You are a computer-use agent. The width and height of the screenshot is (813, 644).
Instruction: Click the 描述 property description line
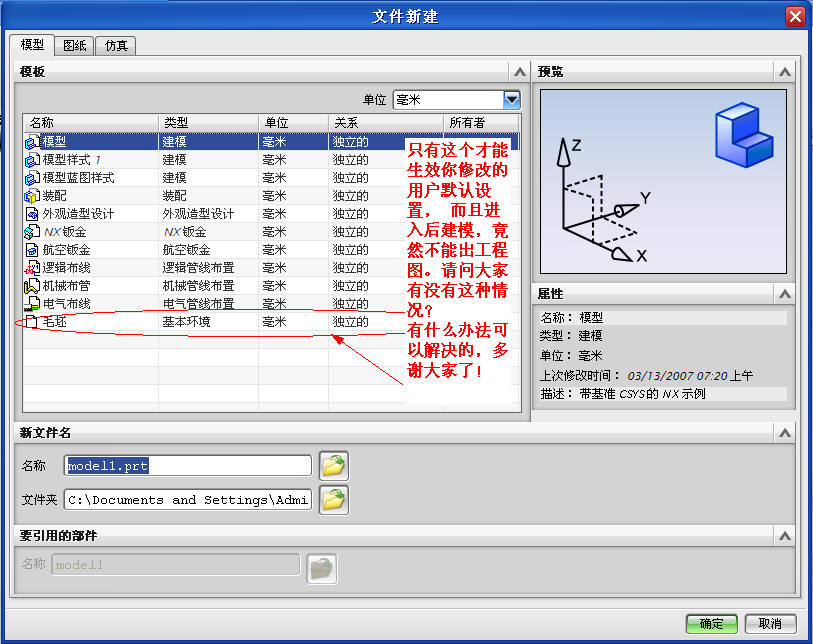pyautogui.click(x=663, y=394)
